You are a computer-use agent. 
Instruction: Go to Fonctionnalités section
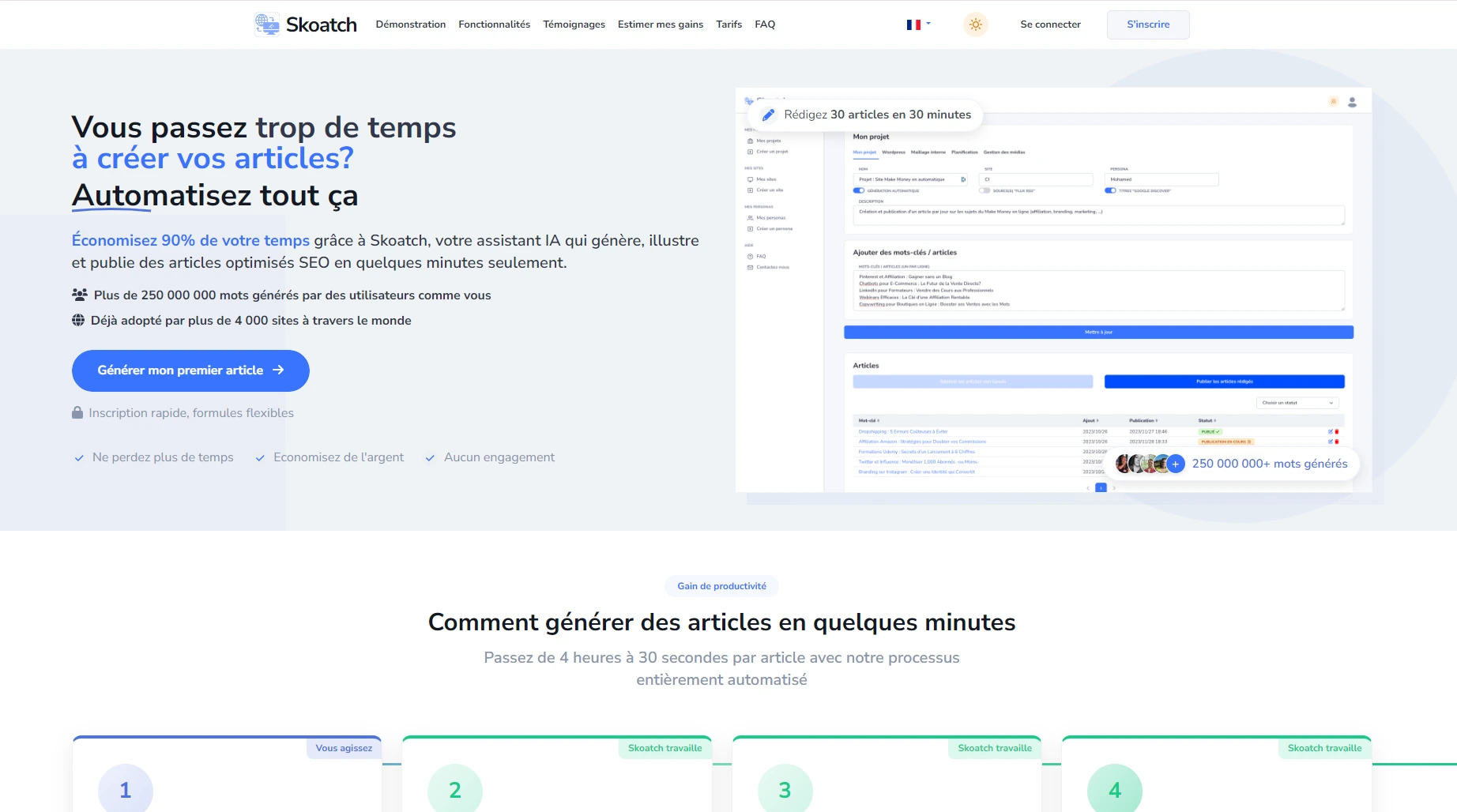point(494,24)
